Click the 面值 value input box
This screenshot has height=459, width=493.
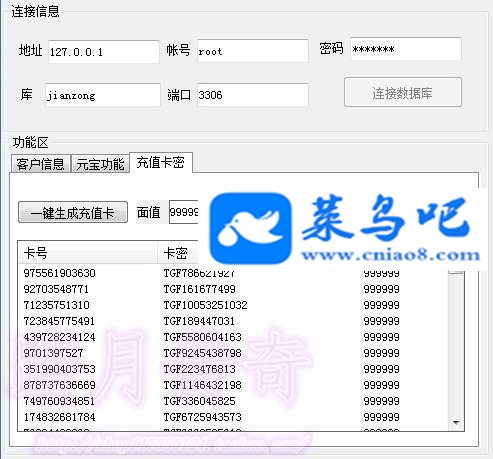point(184,212)
